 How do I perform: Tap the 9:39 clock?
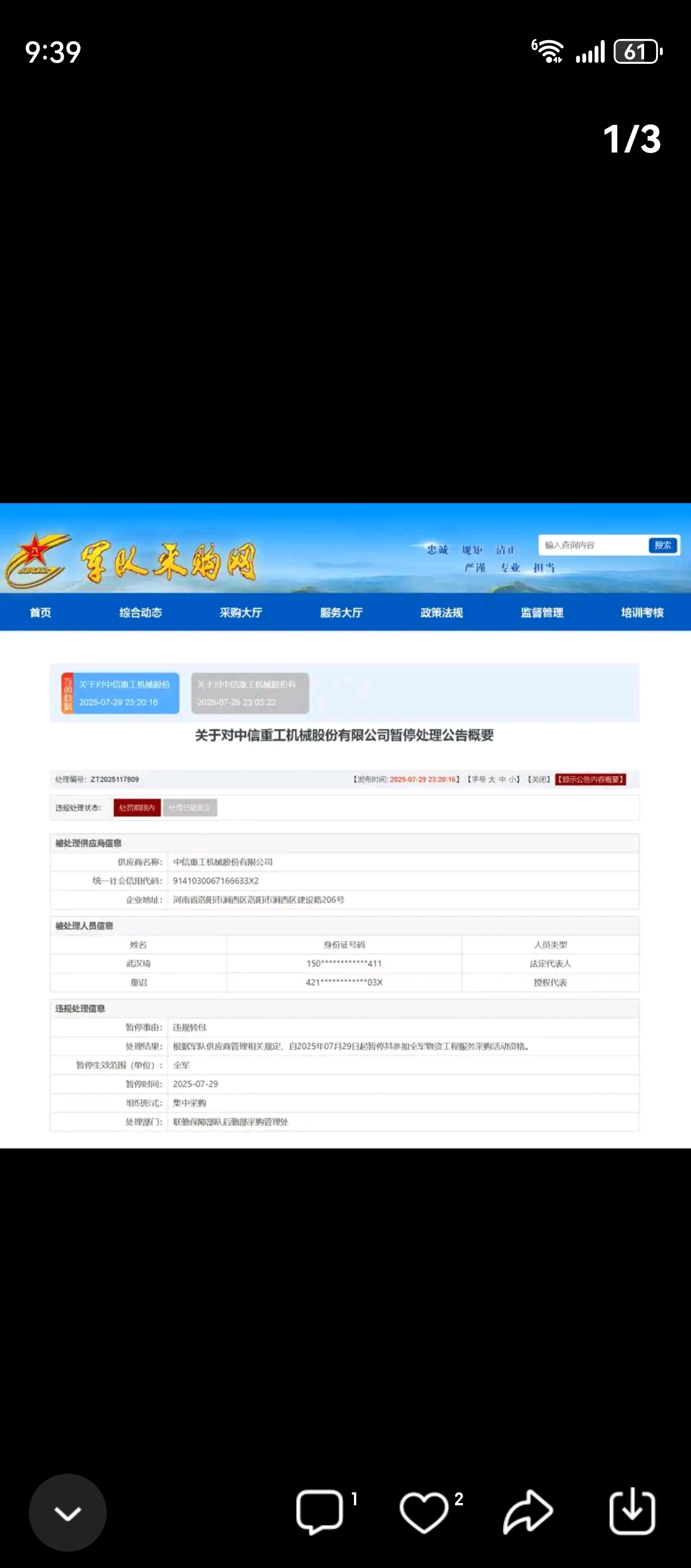(53, 53)
